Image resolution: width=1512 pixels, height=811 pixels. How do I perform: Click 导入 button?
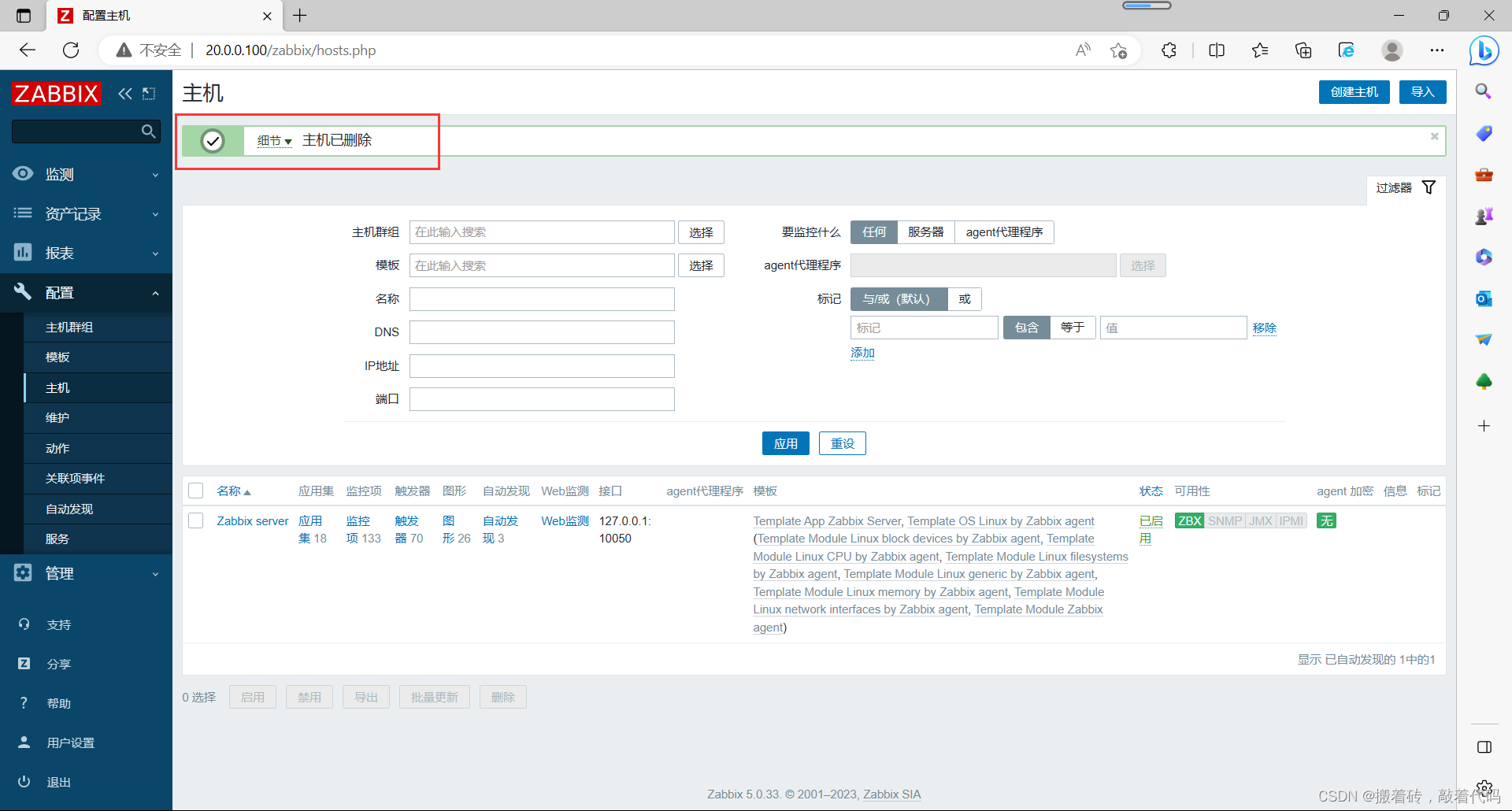(1422, 92)
